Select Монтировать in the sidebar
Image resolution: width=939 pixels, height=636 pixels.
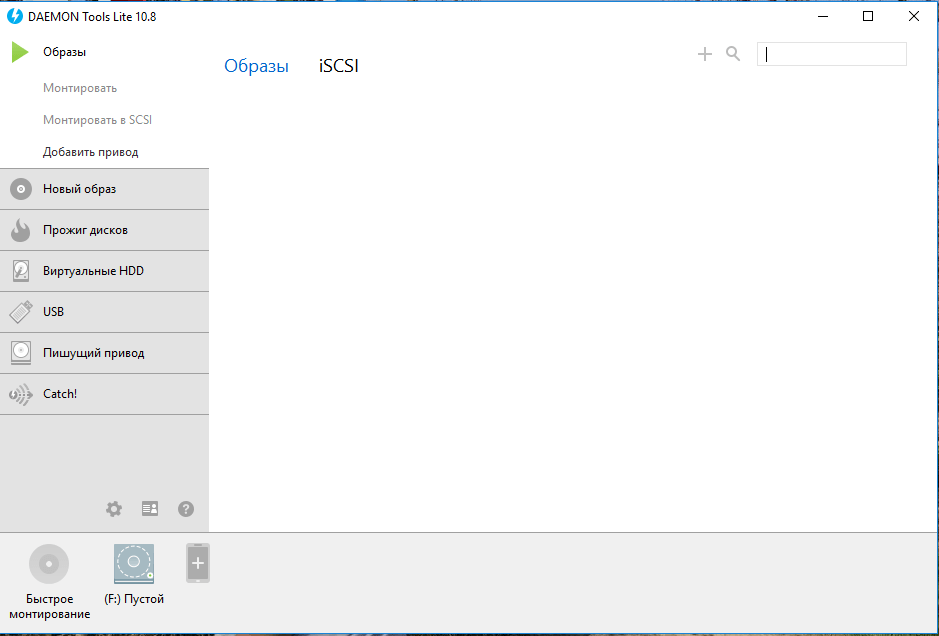click(x=80, y=88)
